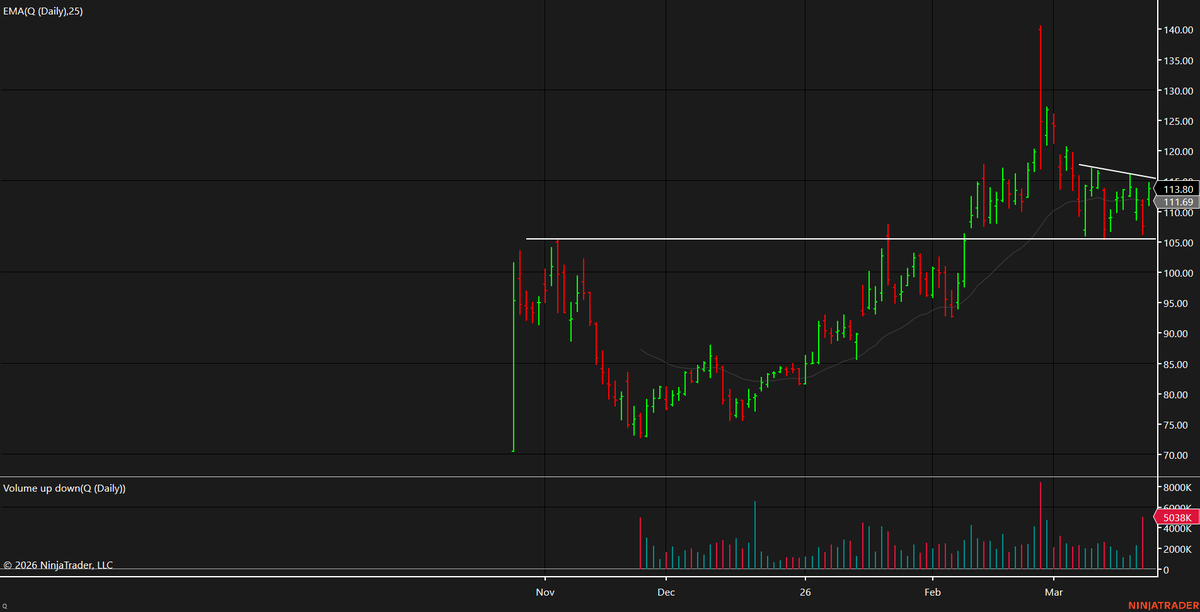Click the Volume up down(Q (Daily)) label
The width and height of the screenshot is (1200, 612).
tap(64, 488)
